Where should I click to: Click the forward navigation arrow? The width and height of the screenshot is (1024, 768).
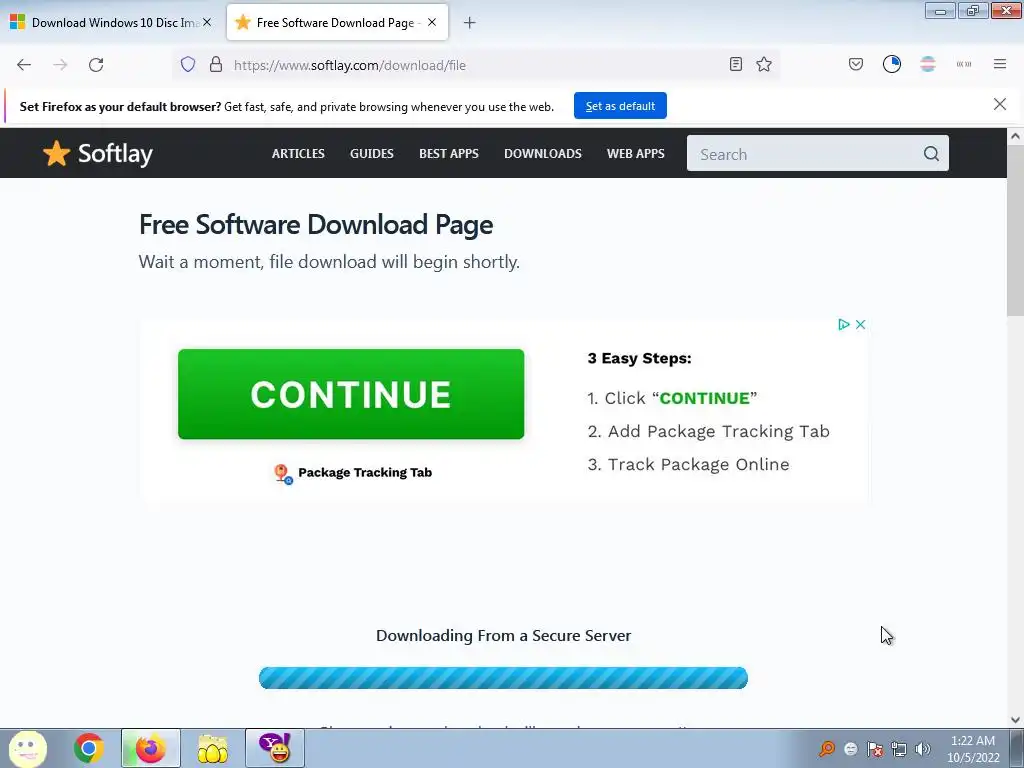60,65
